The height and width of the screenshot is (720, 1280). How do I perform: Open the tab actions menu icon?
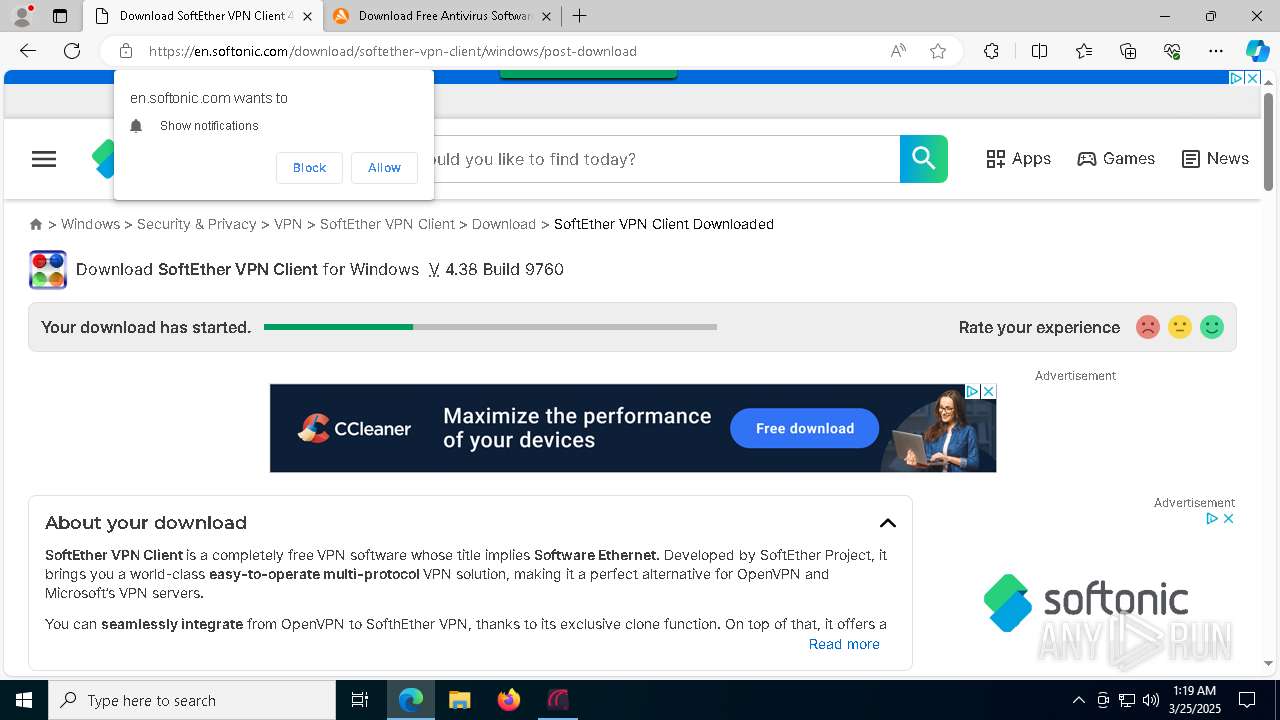point(60,16)
